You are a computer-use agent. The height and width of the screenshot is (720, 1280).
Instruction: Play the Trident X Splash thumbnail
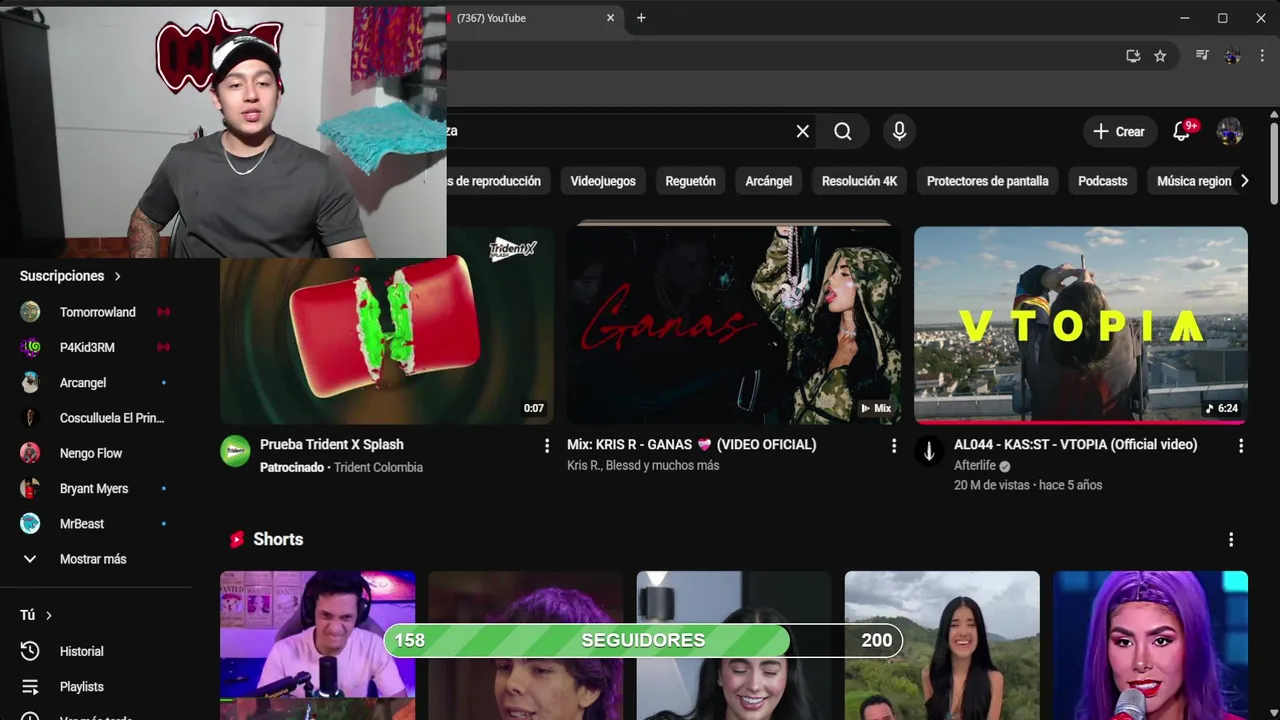click(387, 341)
